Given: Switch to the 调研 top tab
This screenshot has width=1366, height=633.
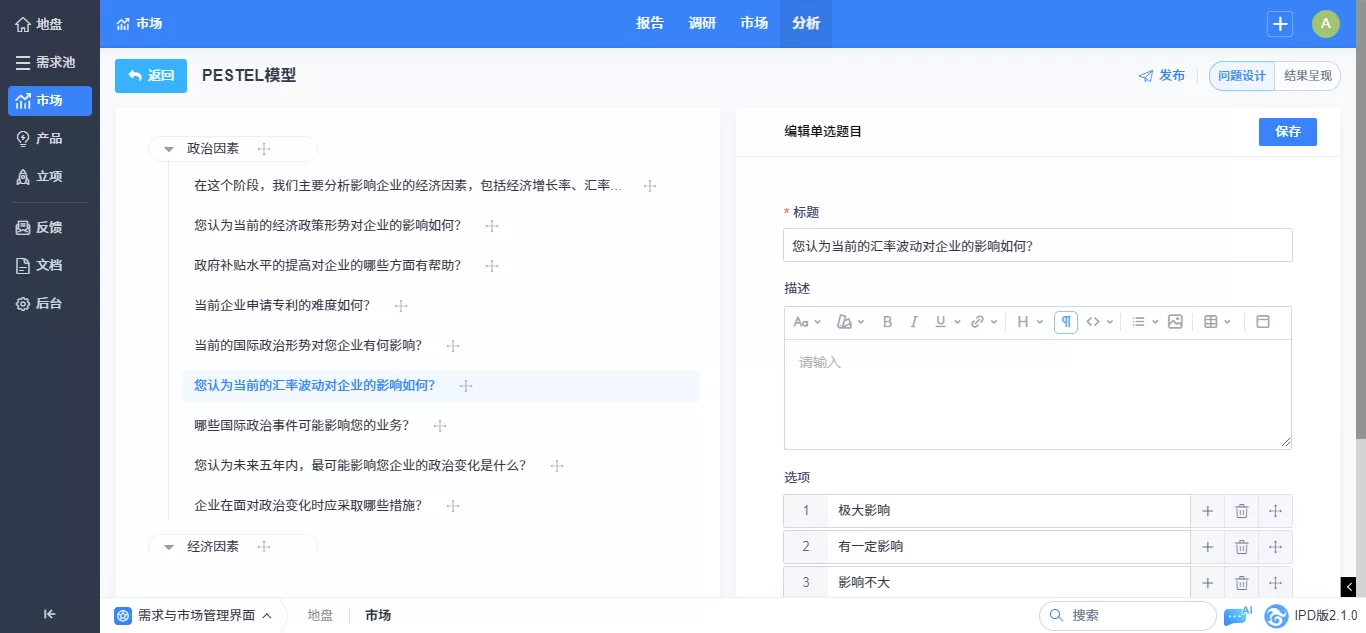Looking at the screenshot, I should (x=702, y=24).
